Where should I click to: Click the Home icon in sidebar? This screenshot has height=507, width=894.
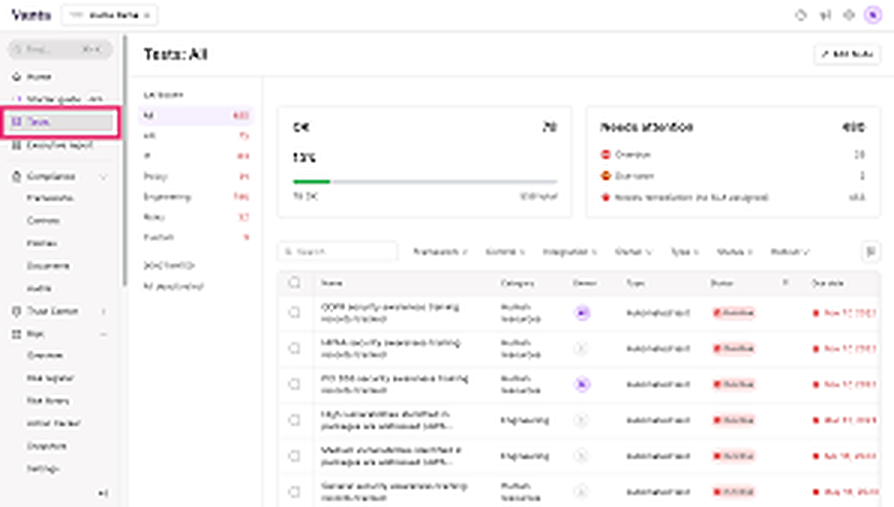click(17, 76)
